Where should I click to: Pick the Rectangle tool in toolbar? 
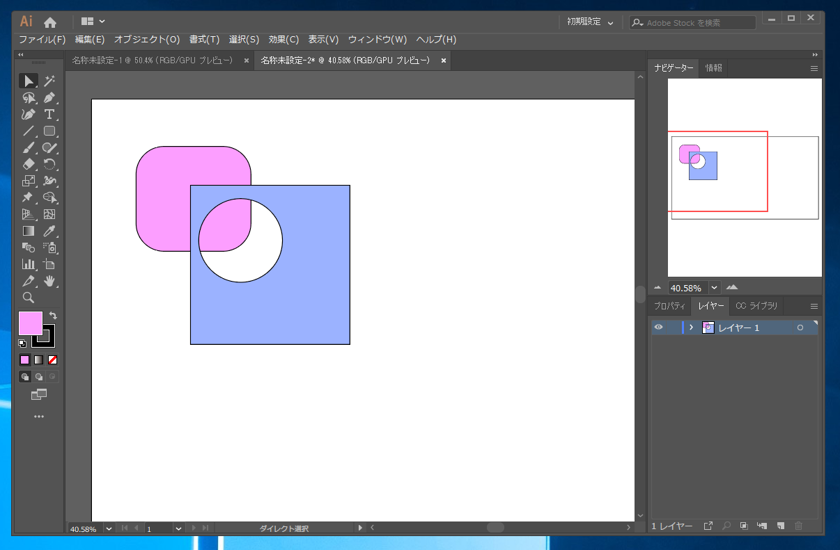pos(49,131)
